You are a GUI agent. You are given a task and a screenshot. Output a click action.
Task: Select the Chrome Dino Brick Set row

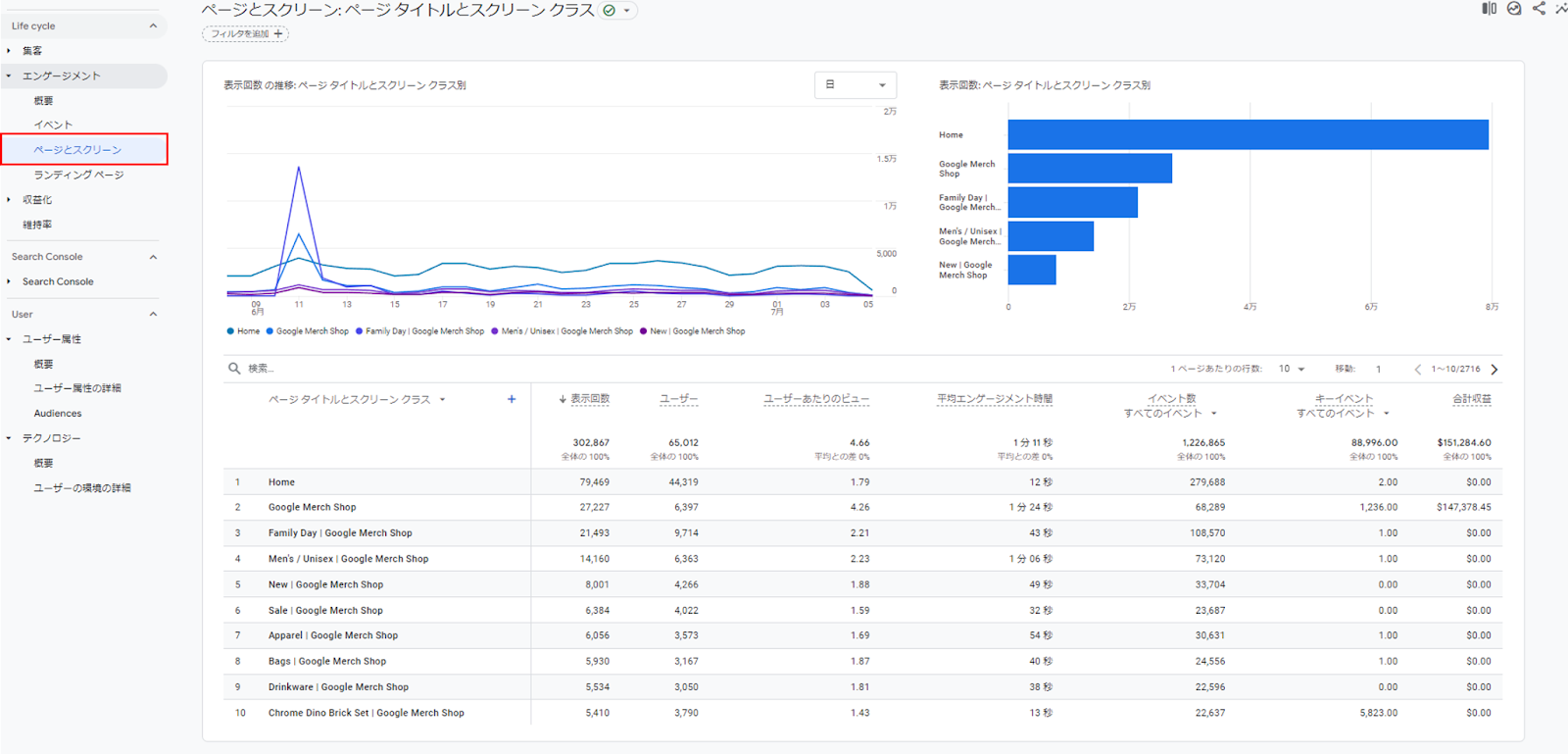(x=862, y=713)
